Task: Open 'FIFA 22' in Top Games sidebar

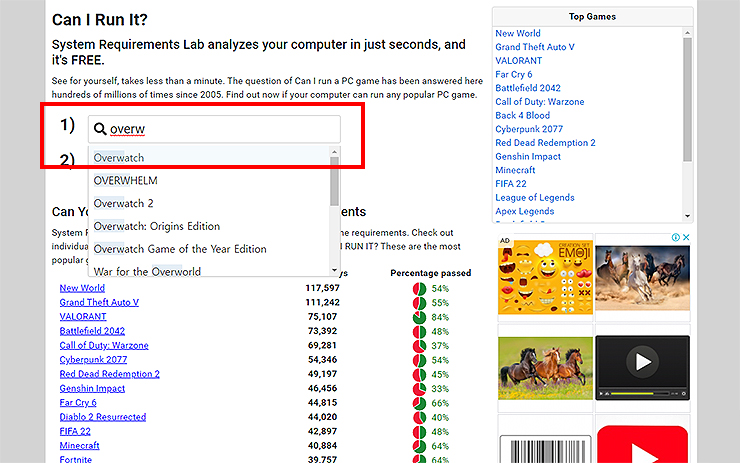Action: [x=511, y=184]
